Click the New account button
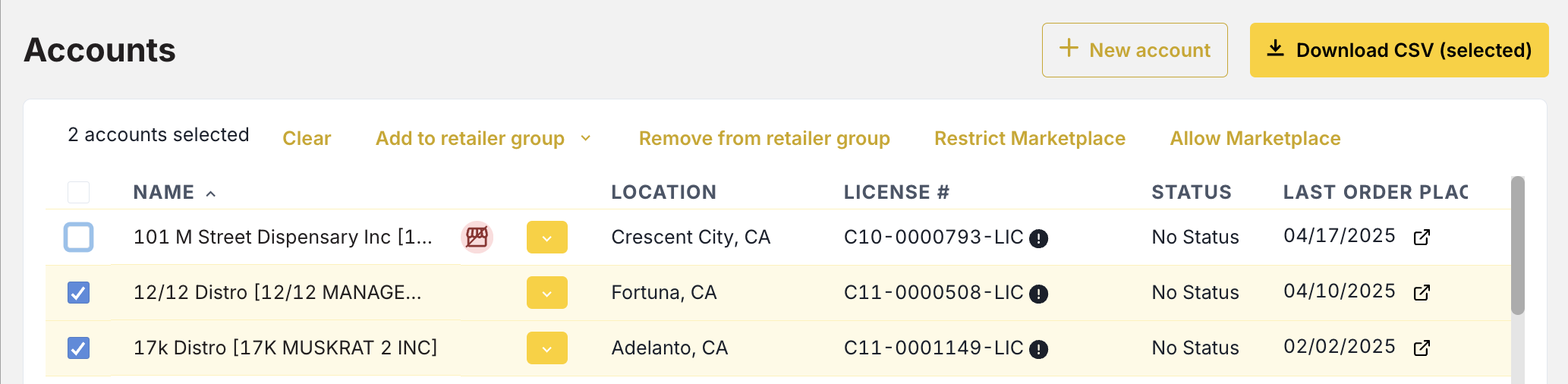 coord(1134,50)
